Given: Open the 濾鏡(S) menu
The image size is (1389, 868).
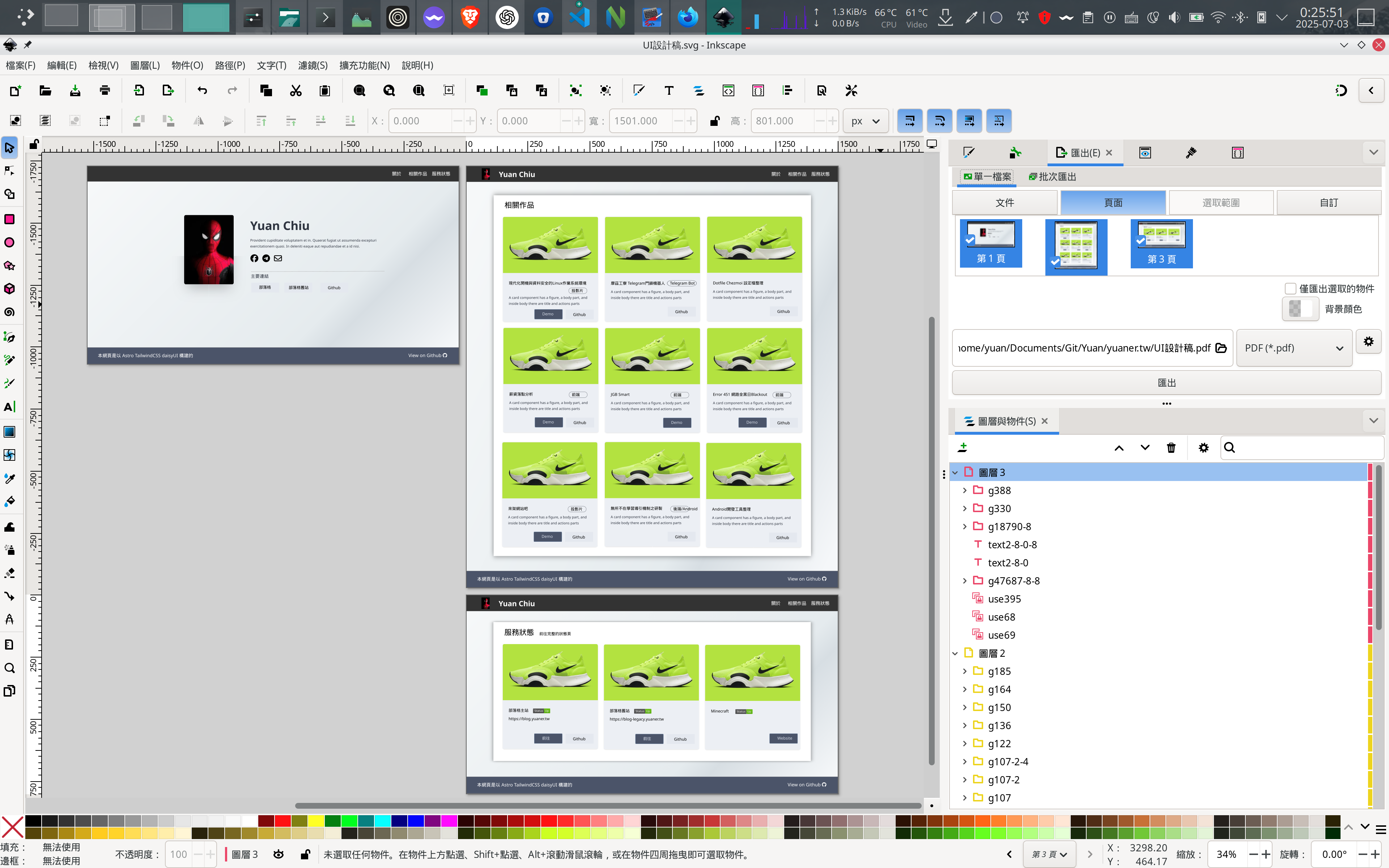Looking at the screenshot, I should [313, 65].
